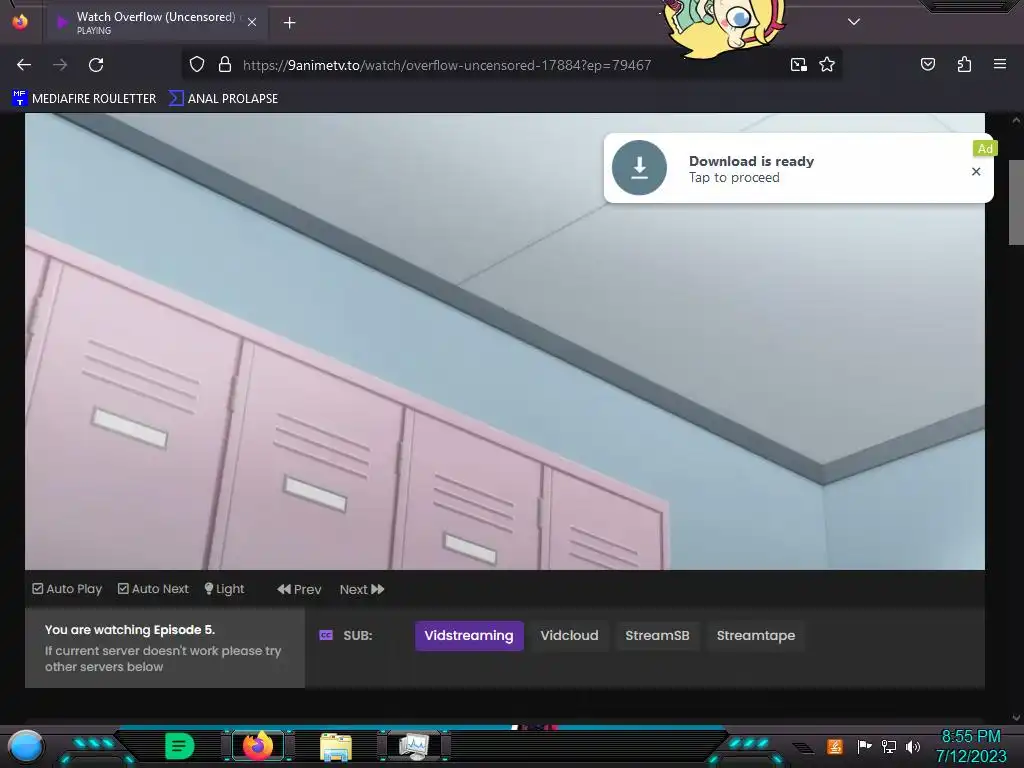
Task: Open the Firefox hamburger menu
Action: pyautogui.click(x=1000, y=64)
